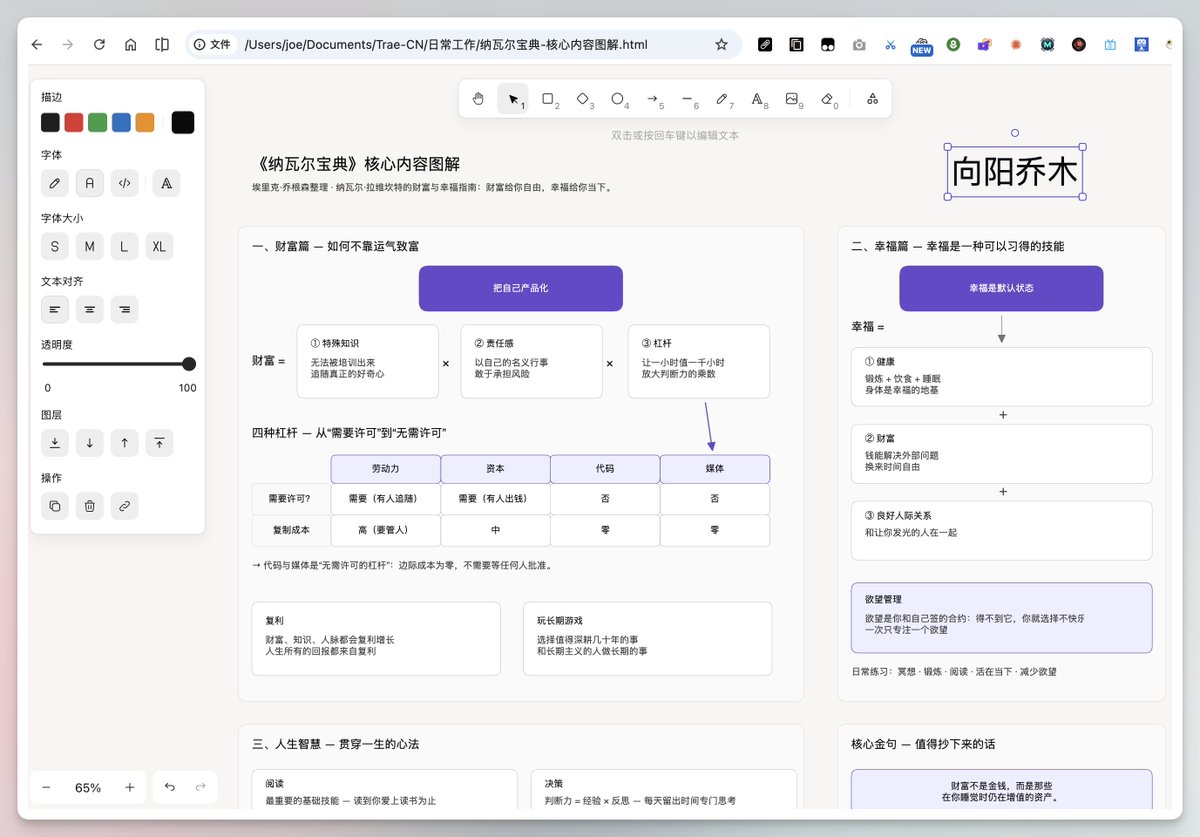The width and height of the screenshot is (1200, 837).
Task: Select the Insert image tool
Action: coord(792,99)
